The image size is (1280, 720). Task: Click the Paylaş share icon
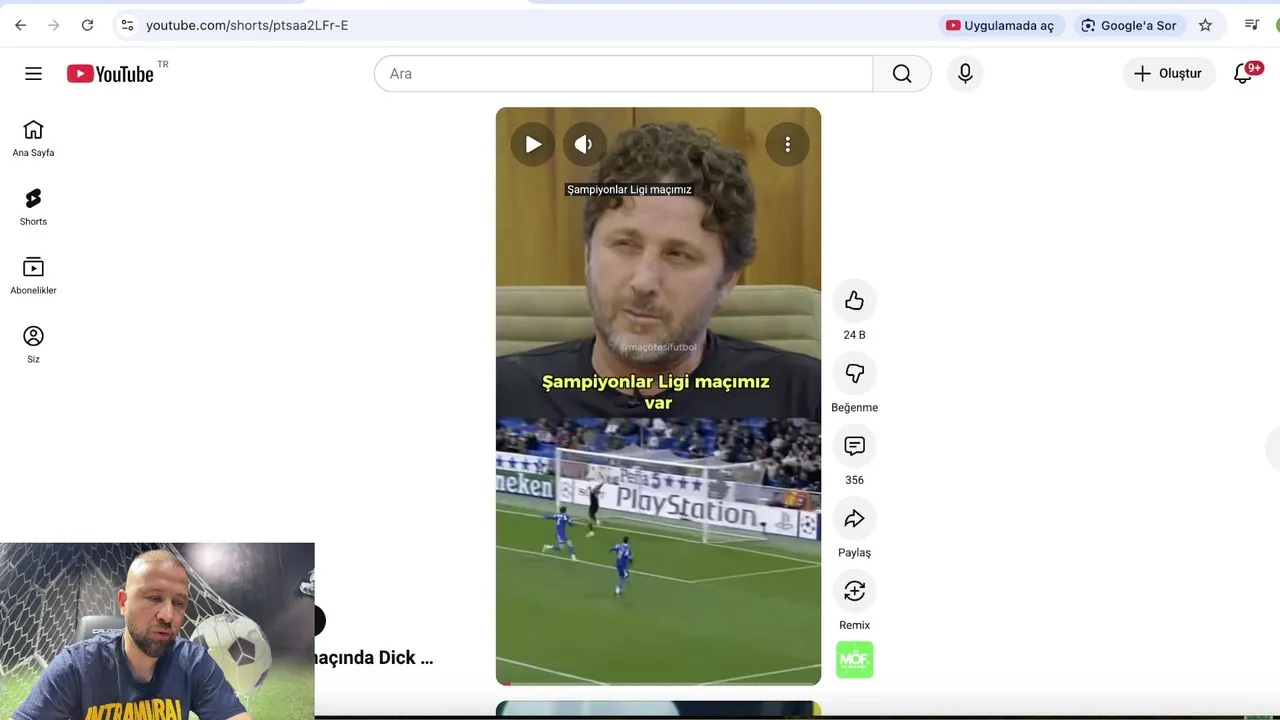pyautogui.click(x=854, y=518)
